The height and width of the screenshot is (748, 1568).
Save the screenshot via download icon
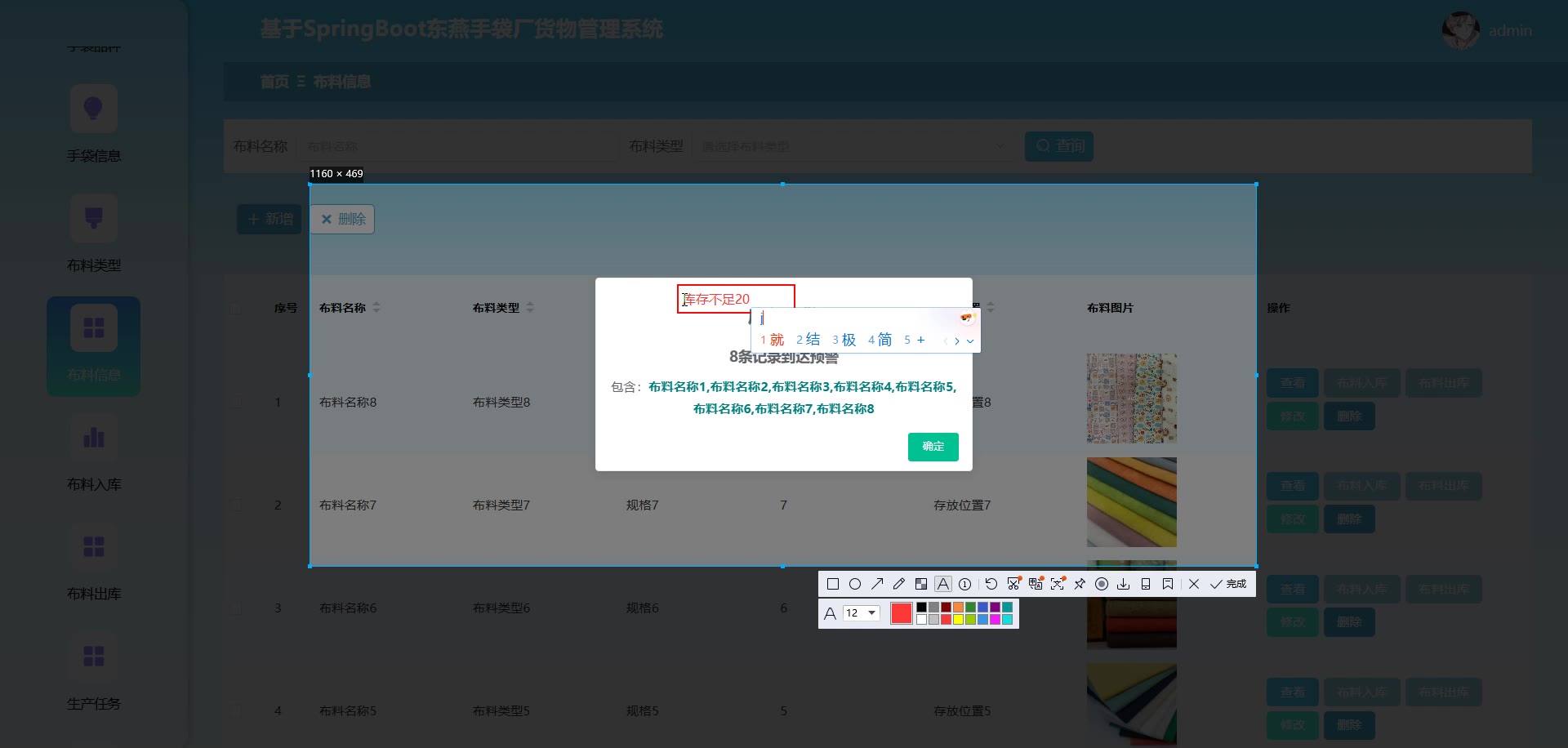tap(1124, 584)
